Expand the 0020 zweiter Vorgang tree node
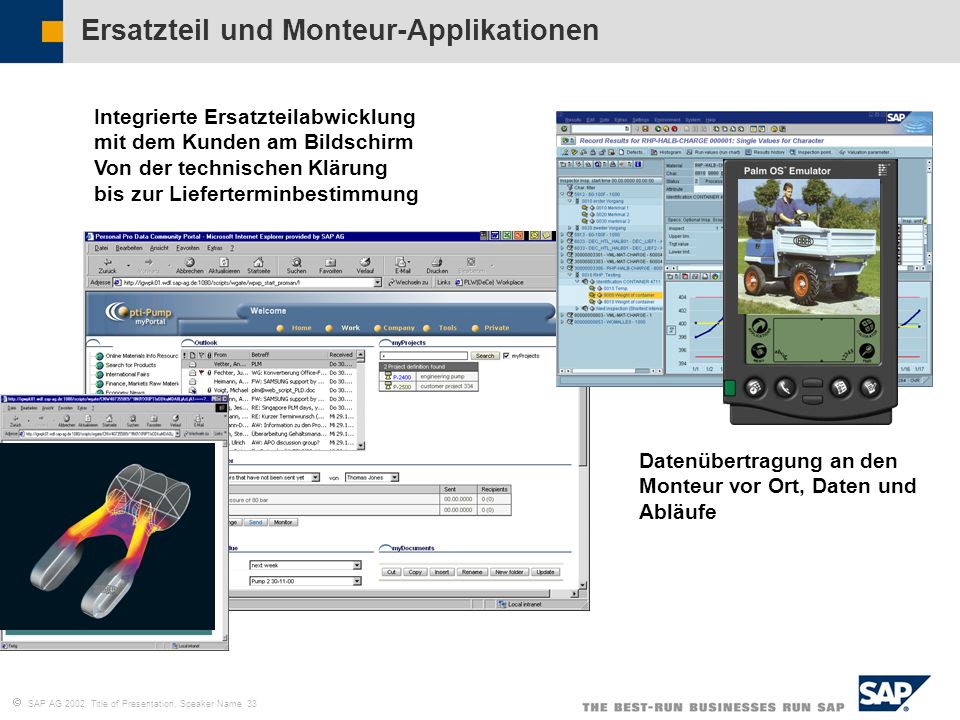 [x=569, y=228]
